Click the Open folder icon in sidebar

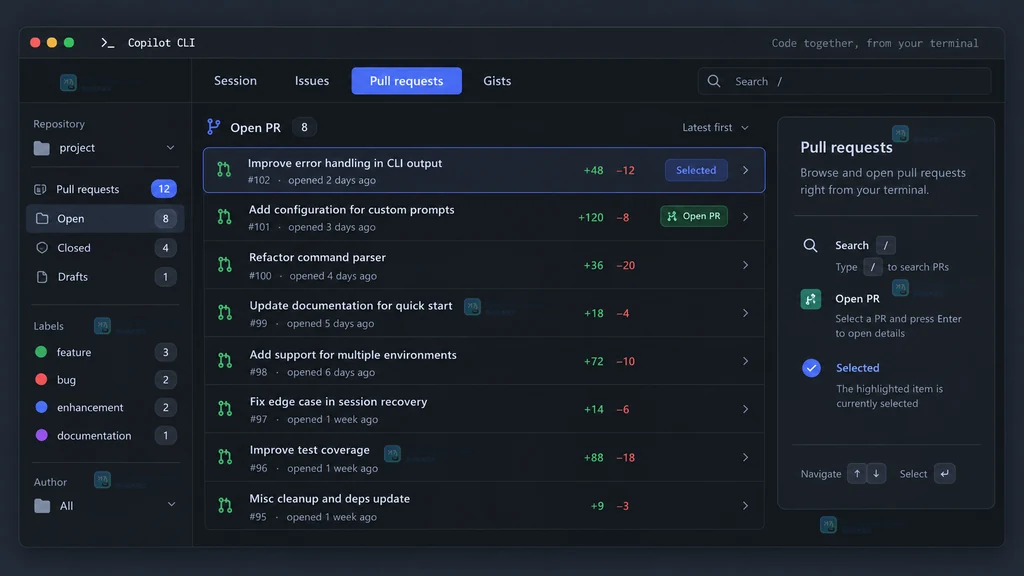tap(42, 219)
